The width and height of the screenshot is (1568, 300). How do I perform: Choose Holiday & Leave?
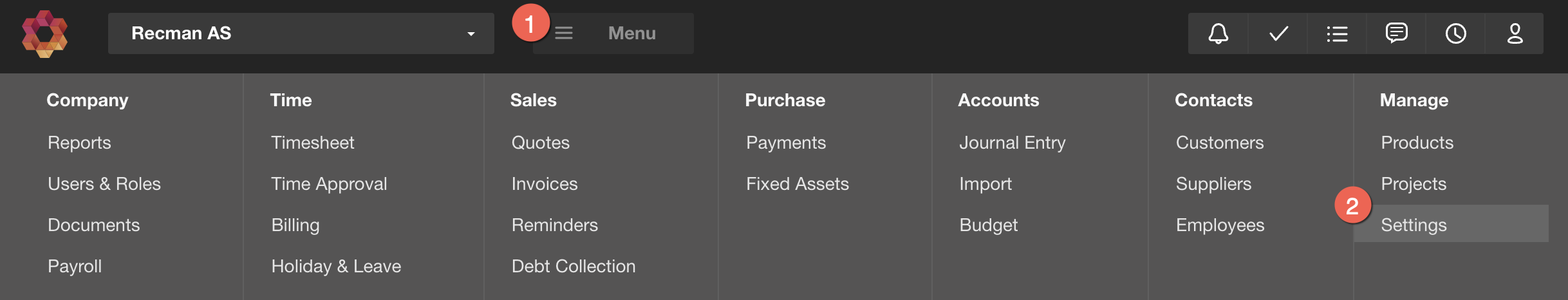pyautogui.click(x=335, y=266)
